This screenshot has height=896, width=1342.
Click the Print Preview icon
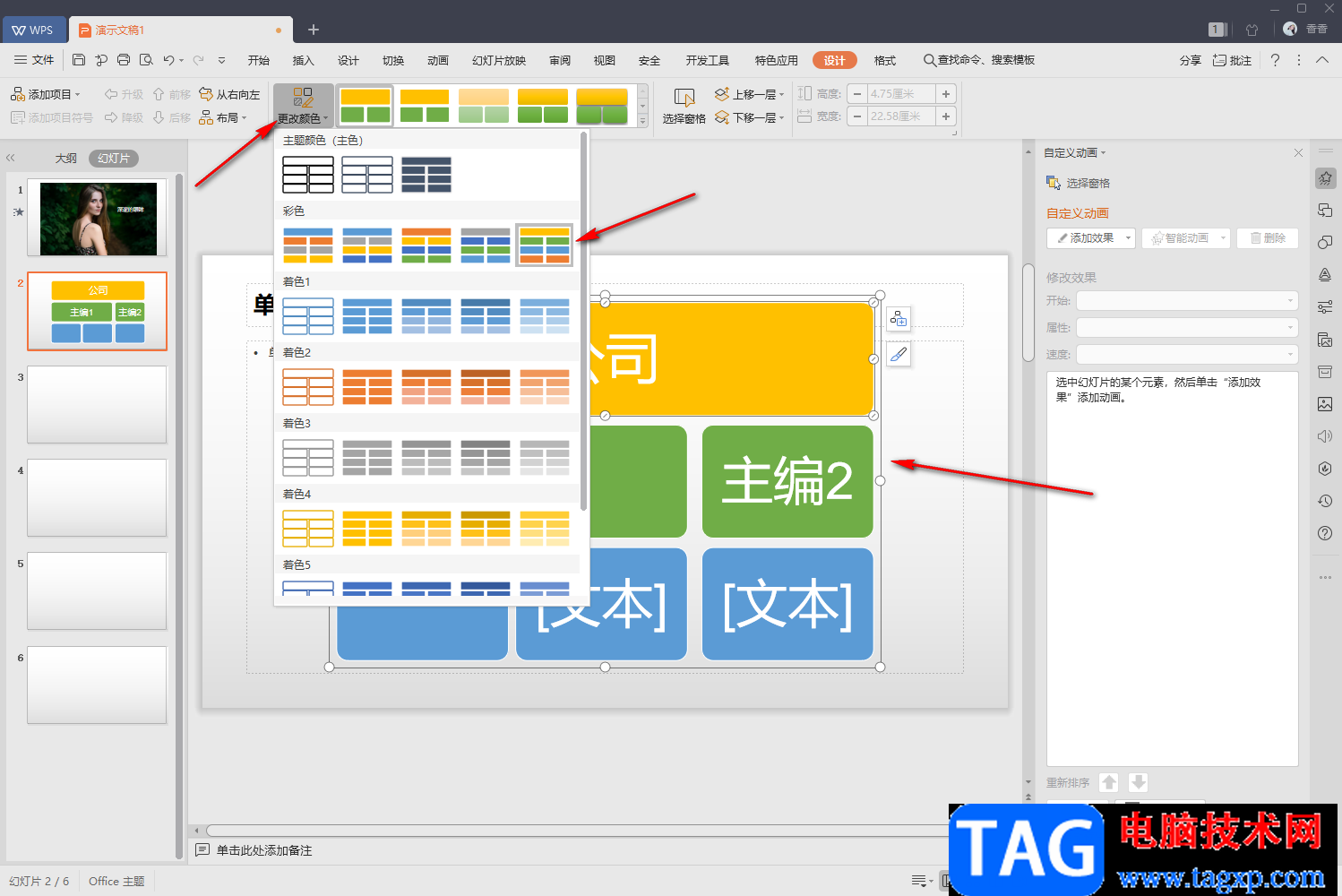pos(146,60)
